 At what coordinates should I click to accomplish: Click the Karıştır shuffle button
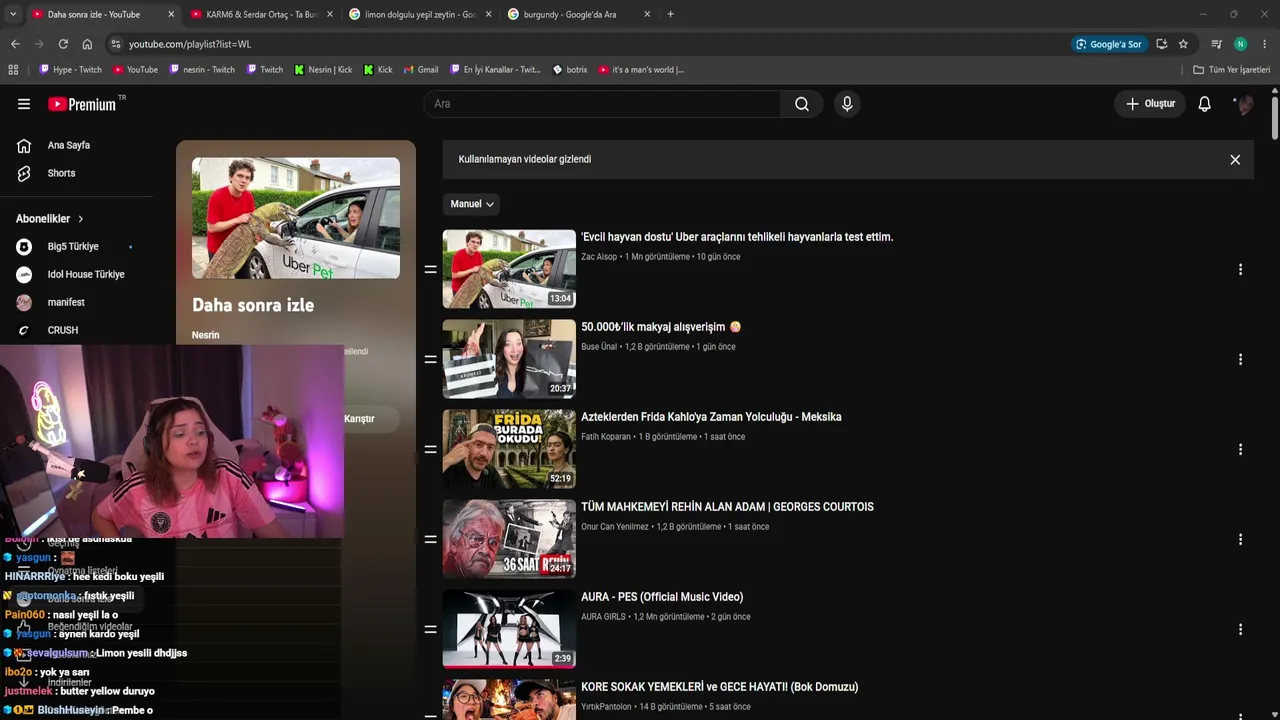click(359, 419)
